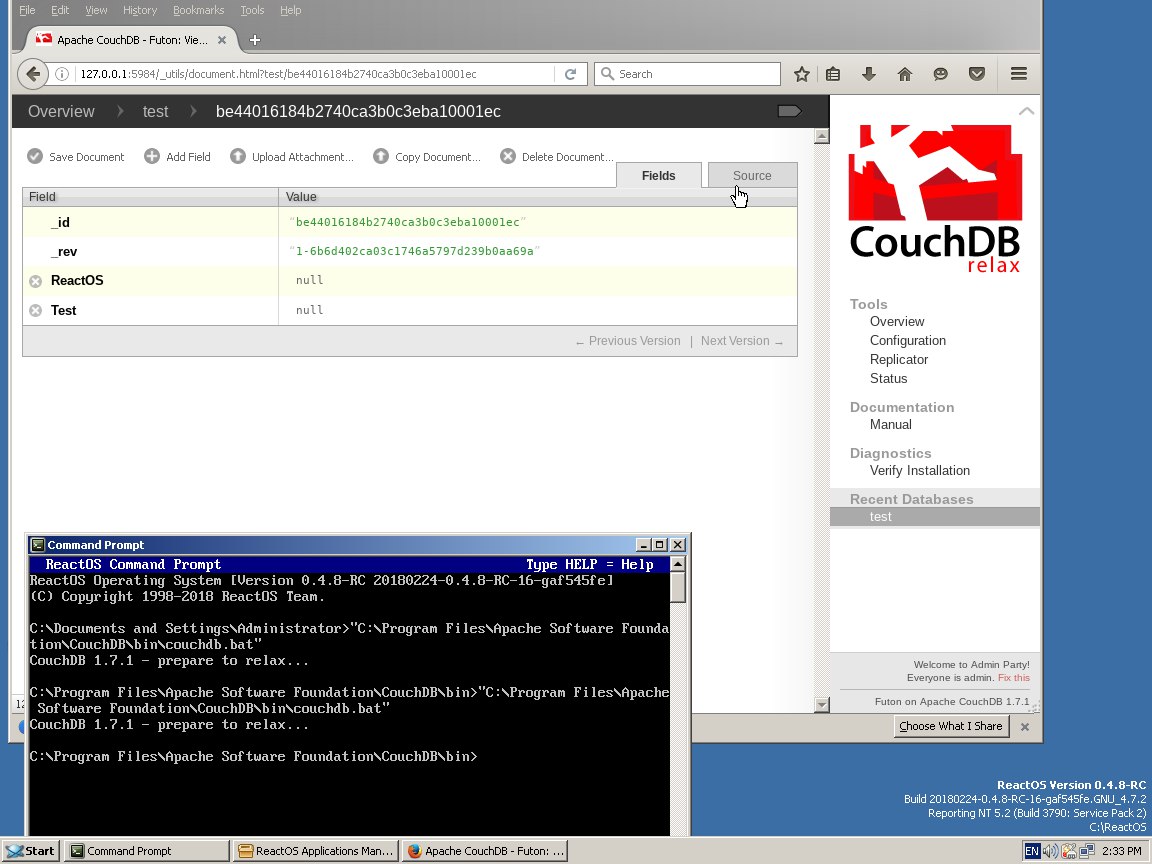Screen dimensions: 1152x864
Task: Open the File menu
Action: click(27, 10)
